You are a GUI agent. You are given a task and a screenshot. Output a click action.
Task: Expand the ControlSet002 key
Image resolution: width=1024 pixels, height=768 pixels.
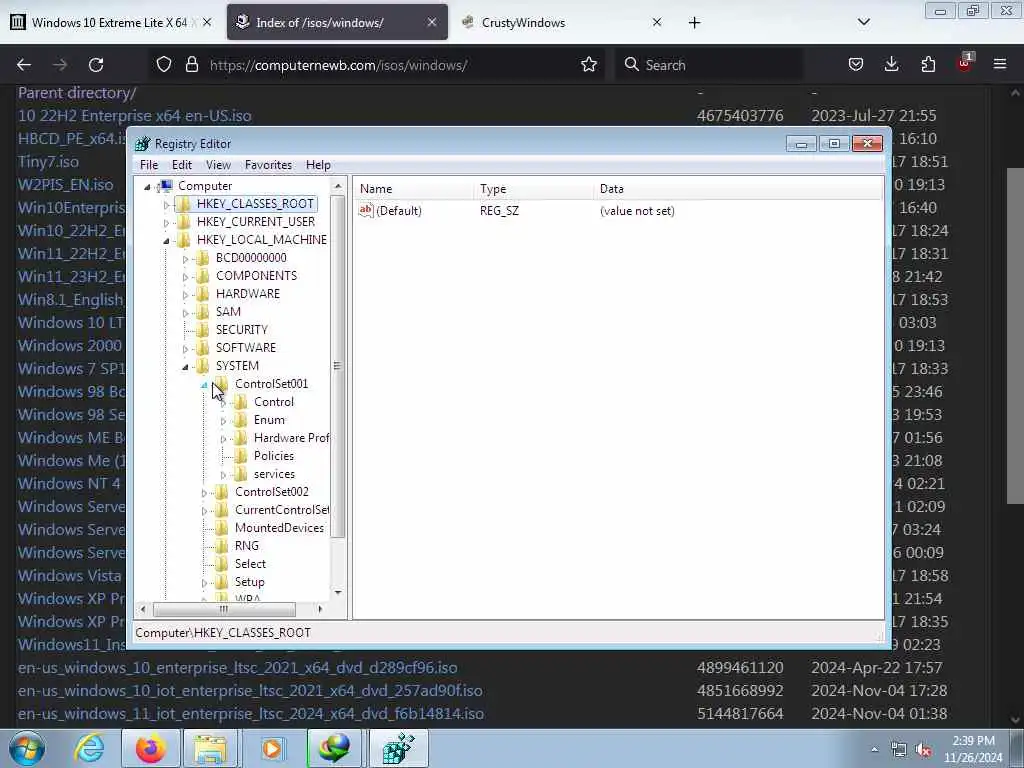(x=204, y=492)
